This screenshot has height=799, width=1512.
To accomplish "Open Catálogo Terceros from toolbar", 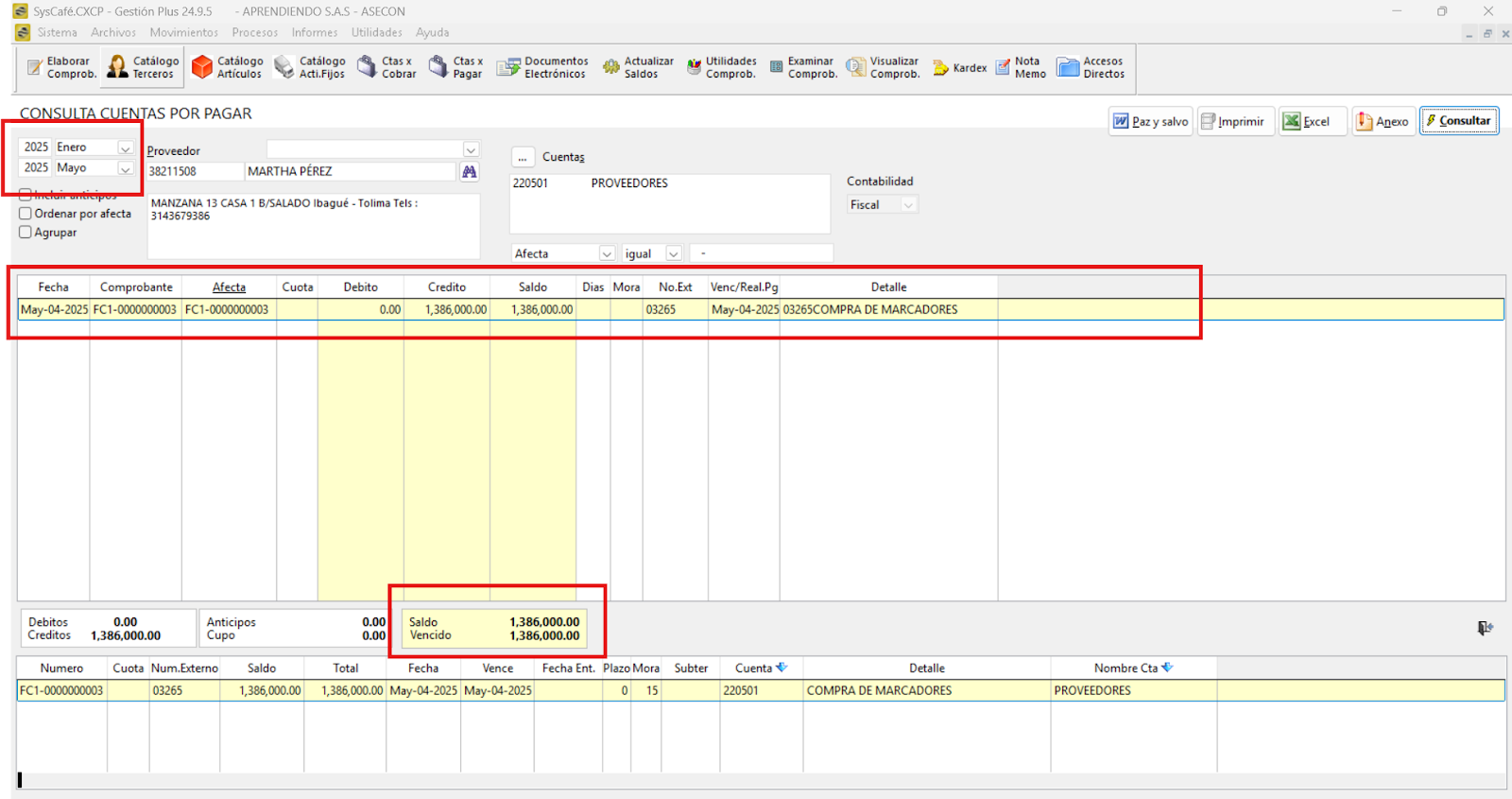I will 143,67.
